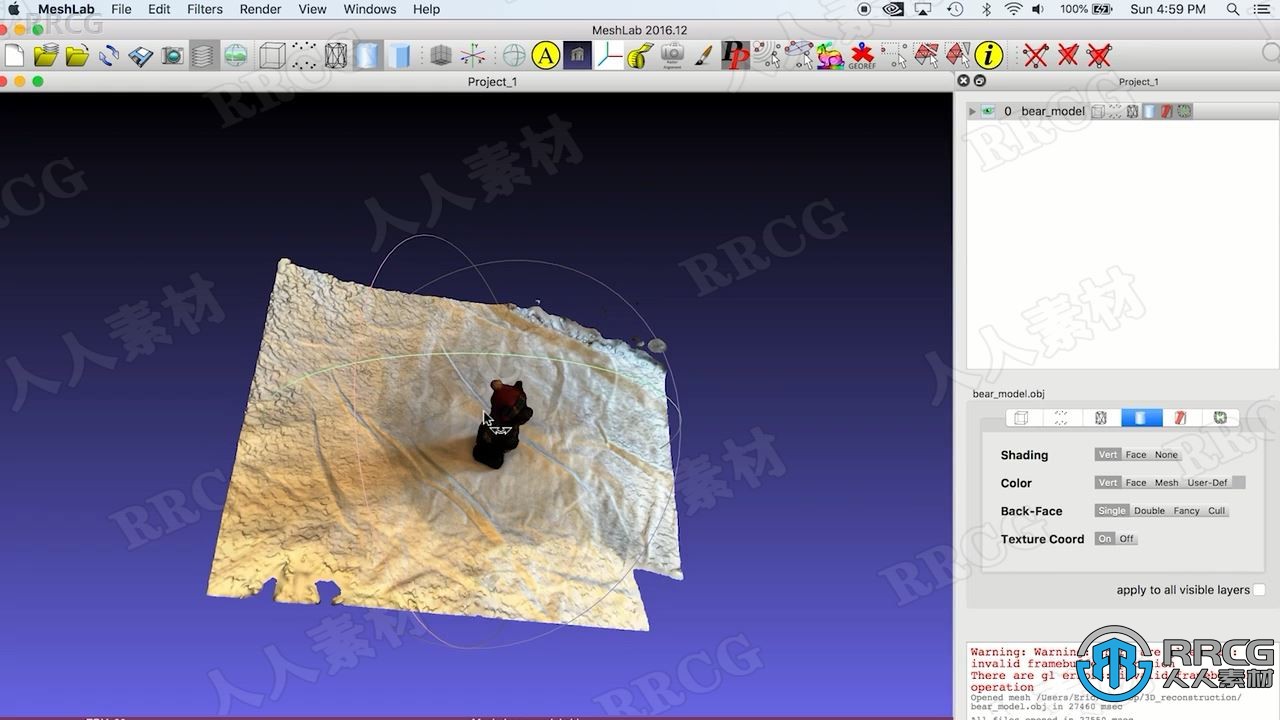
Task: Open macOS Spotlight search
Action: (x=1232, y=9)
